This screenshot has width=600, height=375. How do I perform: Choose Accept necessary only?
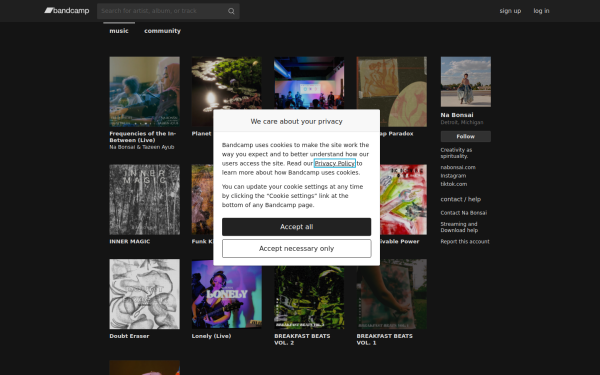pyautogui.click(x=297, y=248)
